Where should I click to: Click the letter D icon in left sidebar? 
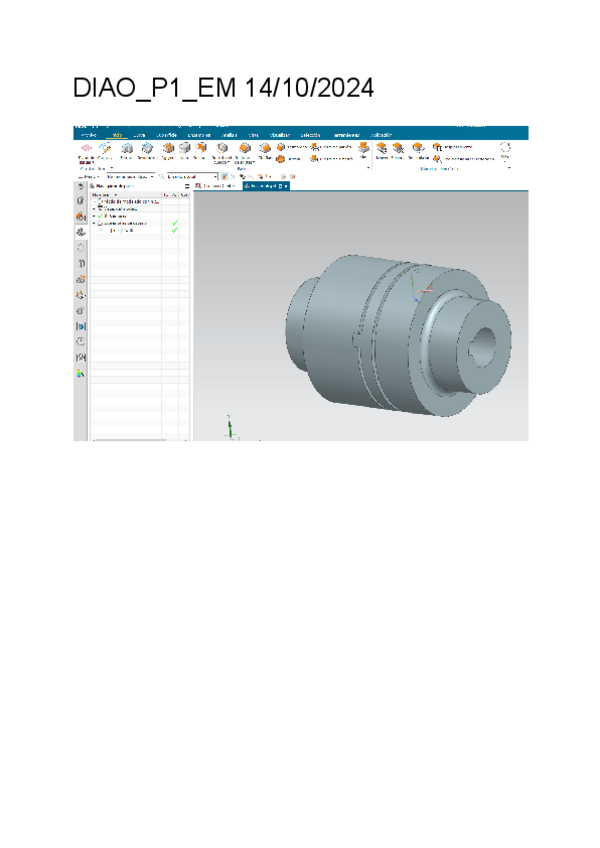tap(81, 263)
